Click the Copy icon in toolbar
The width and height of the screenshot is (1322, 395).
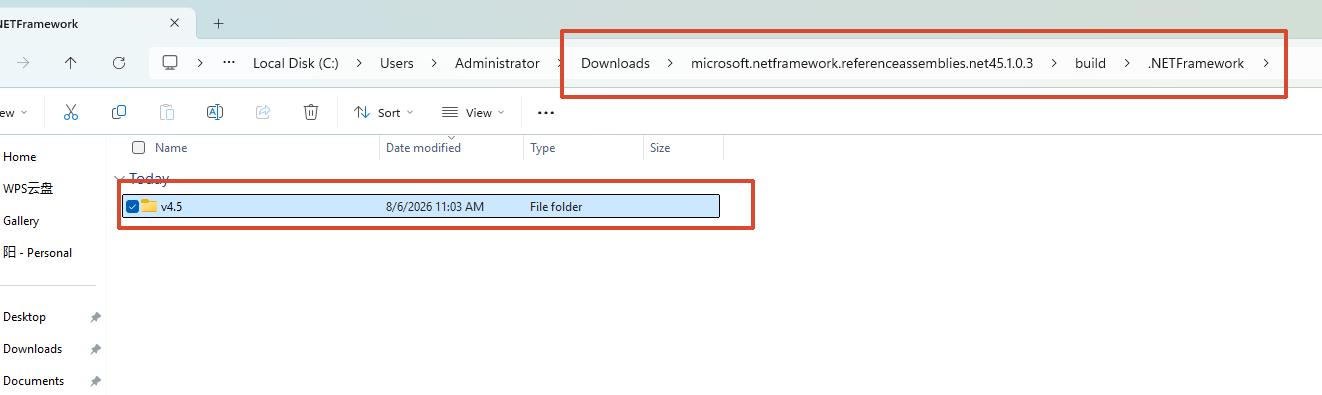[x=119, y=113]
